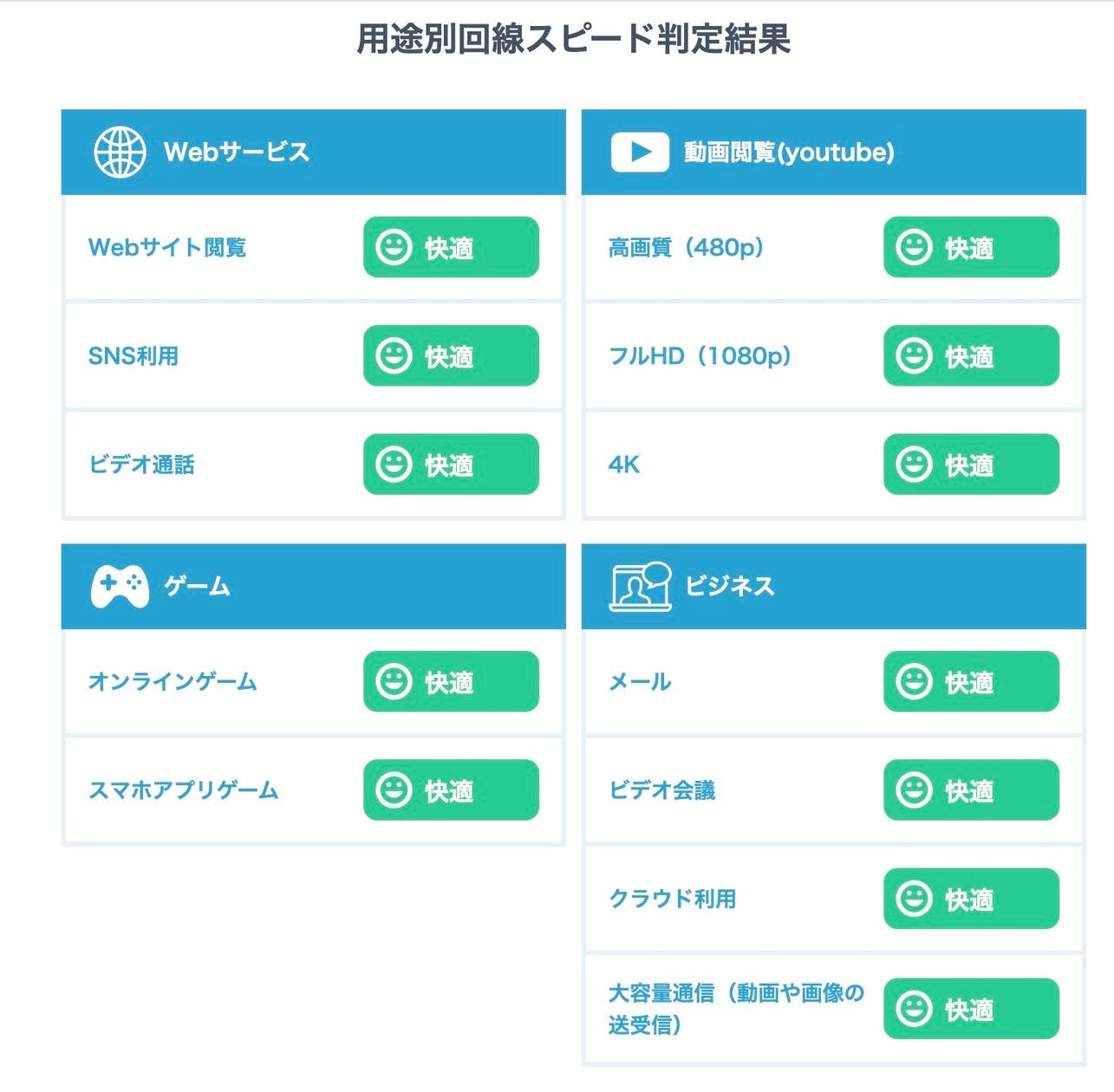
Task: Click the video call laptop icon on ビジネス header
Action: 642,584
